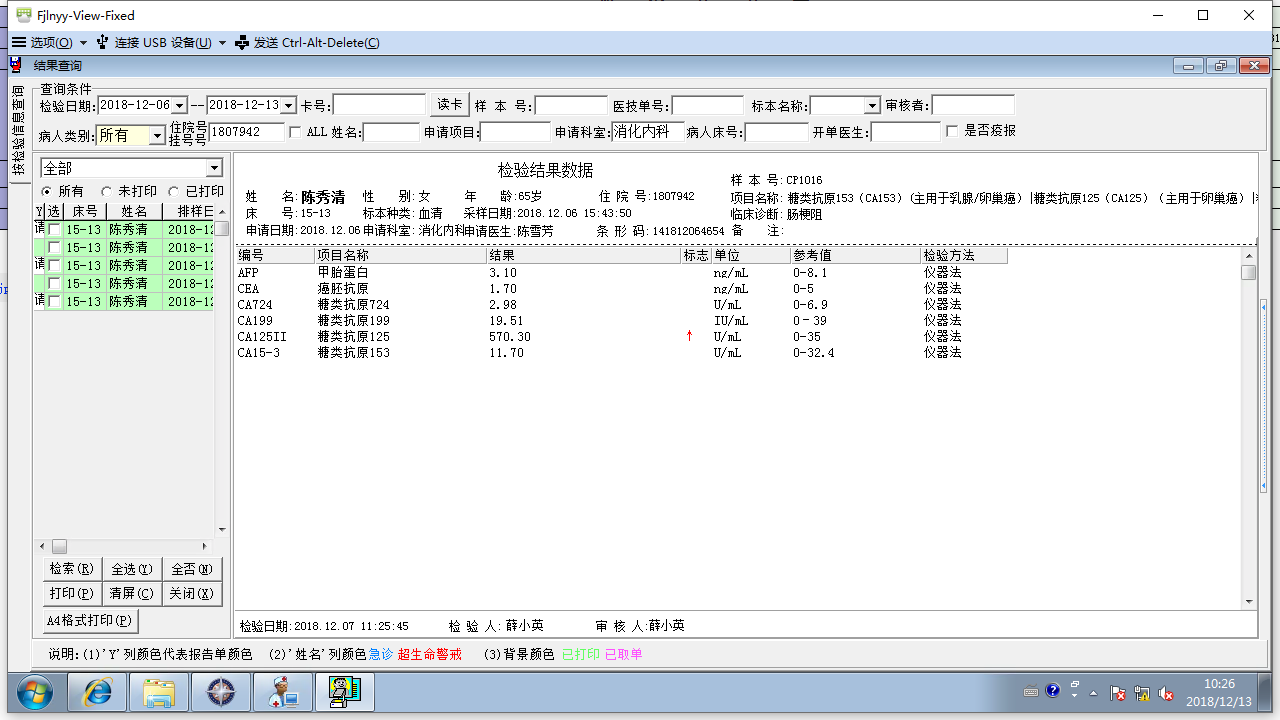Click the 申请项目 input field

(515, 132)
